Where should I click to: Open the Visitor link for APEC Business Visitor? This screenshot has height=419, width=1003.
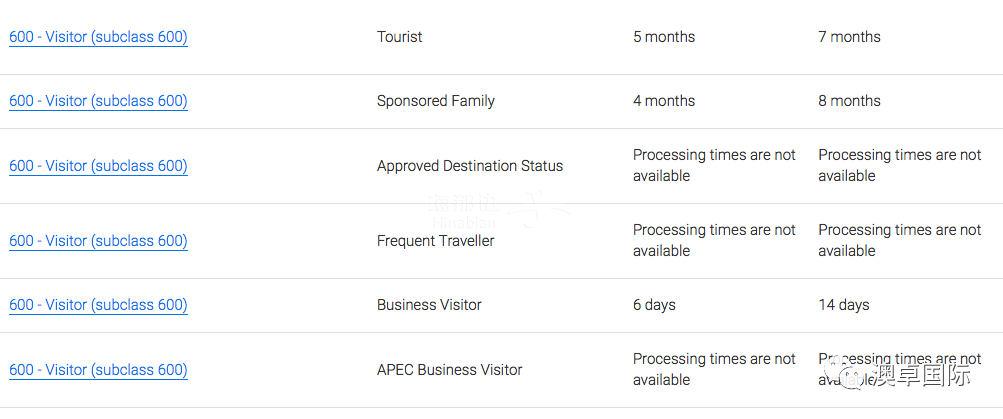tap(98, 370)
